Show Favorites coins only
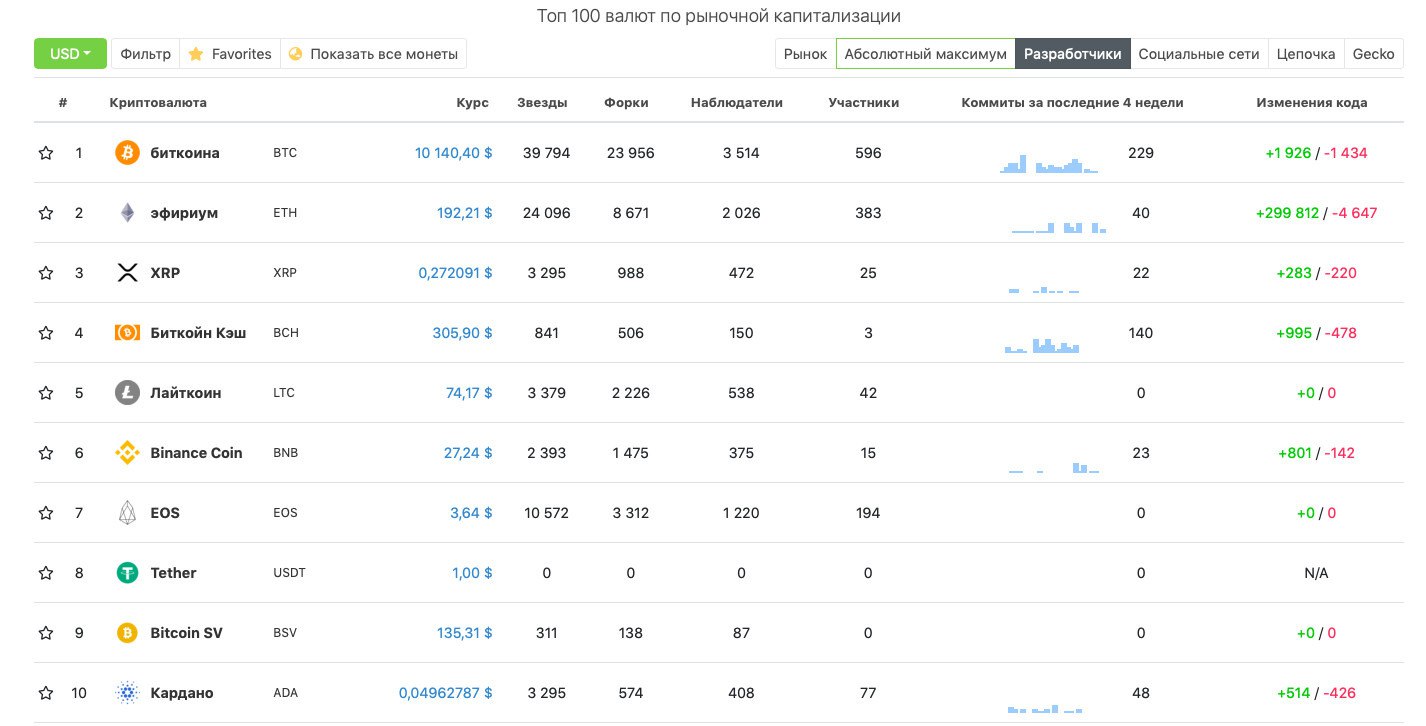This screenshot has height=726, width=1426. pyautogui.click(x=230, y=54)
